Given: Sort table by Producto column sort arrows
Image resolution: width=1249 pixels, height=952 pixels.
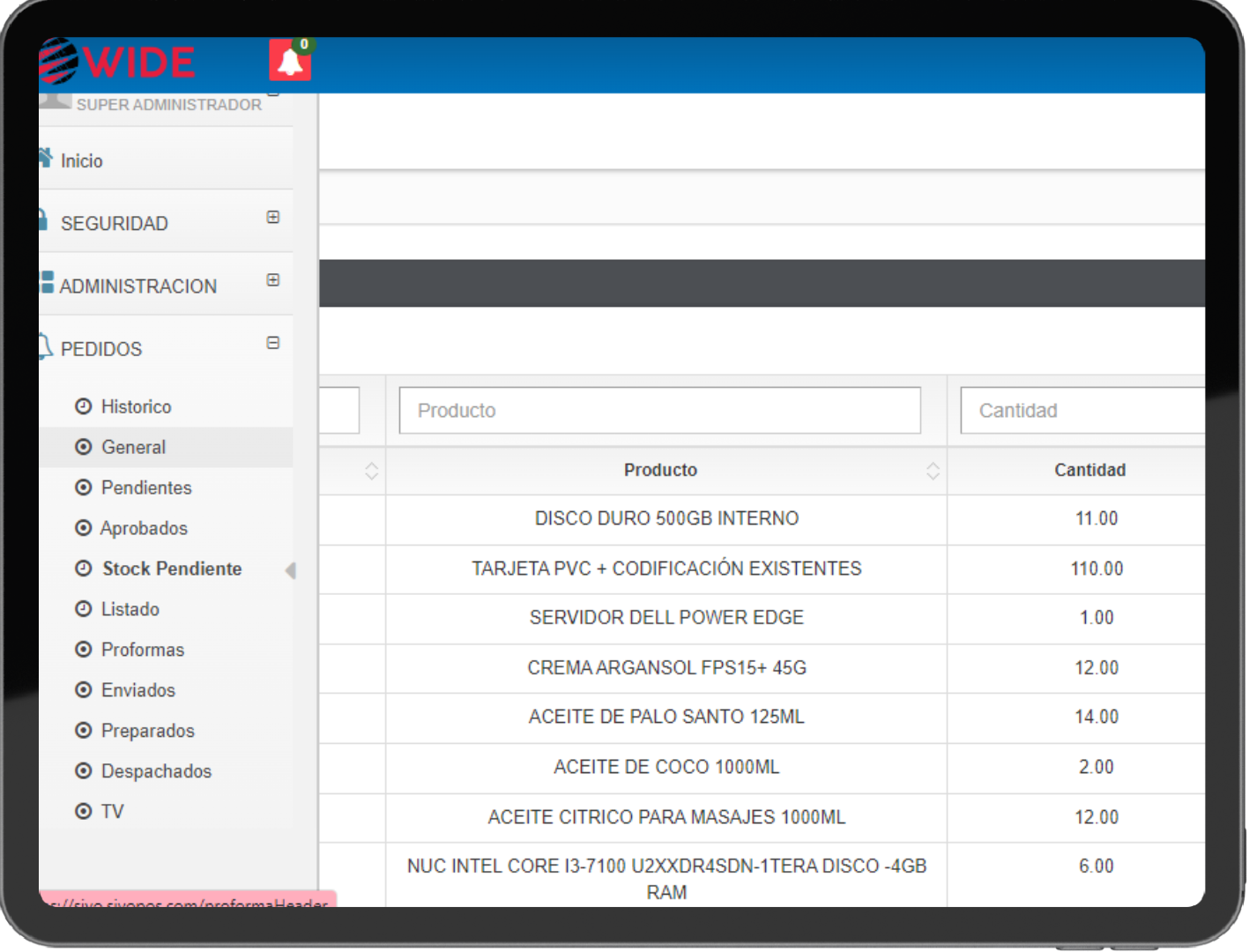Looking at the screenshot, I should pyautogui.click(x=933, y=471).
